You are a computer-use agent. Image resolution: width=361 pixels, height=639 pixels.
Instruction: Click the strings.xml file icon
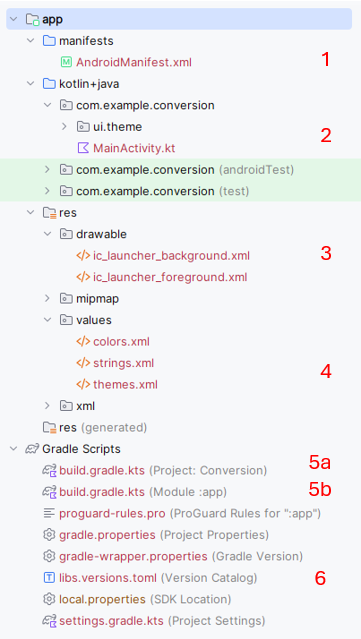click(x=83, y=363)
